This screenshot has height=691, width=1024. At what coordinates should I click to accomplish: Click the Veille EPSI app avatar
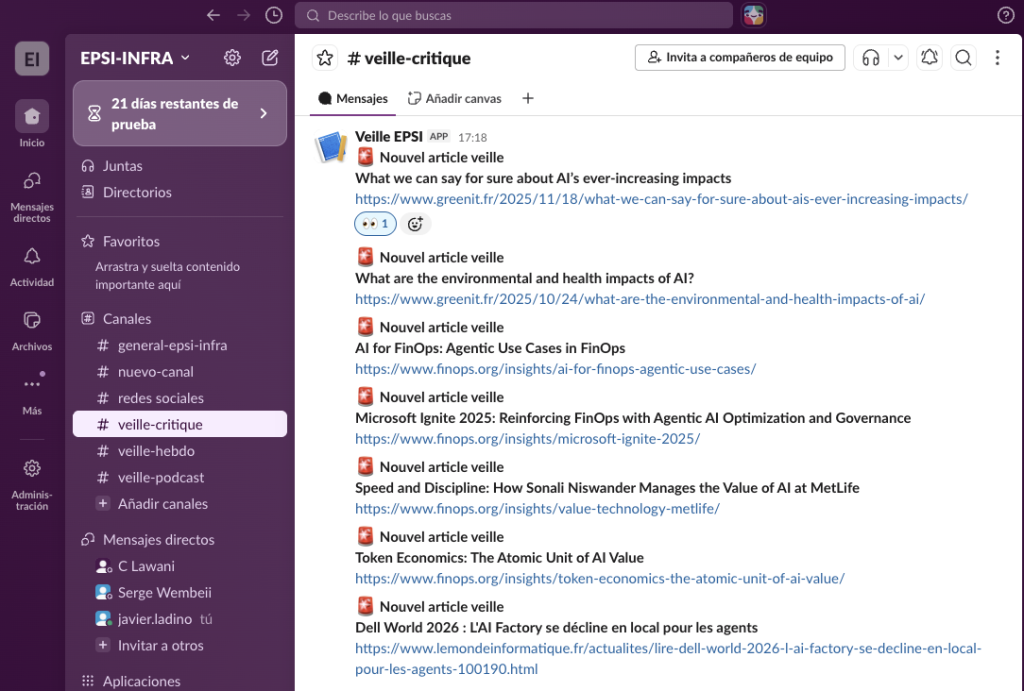(331, 147)
